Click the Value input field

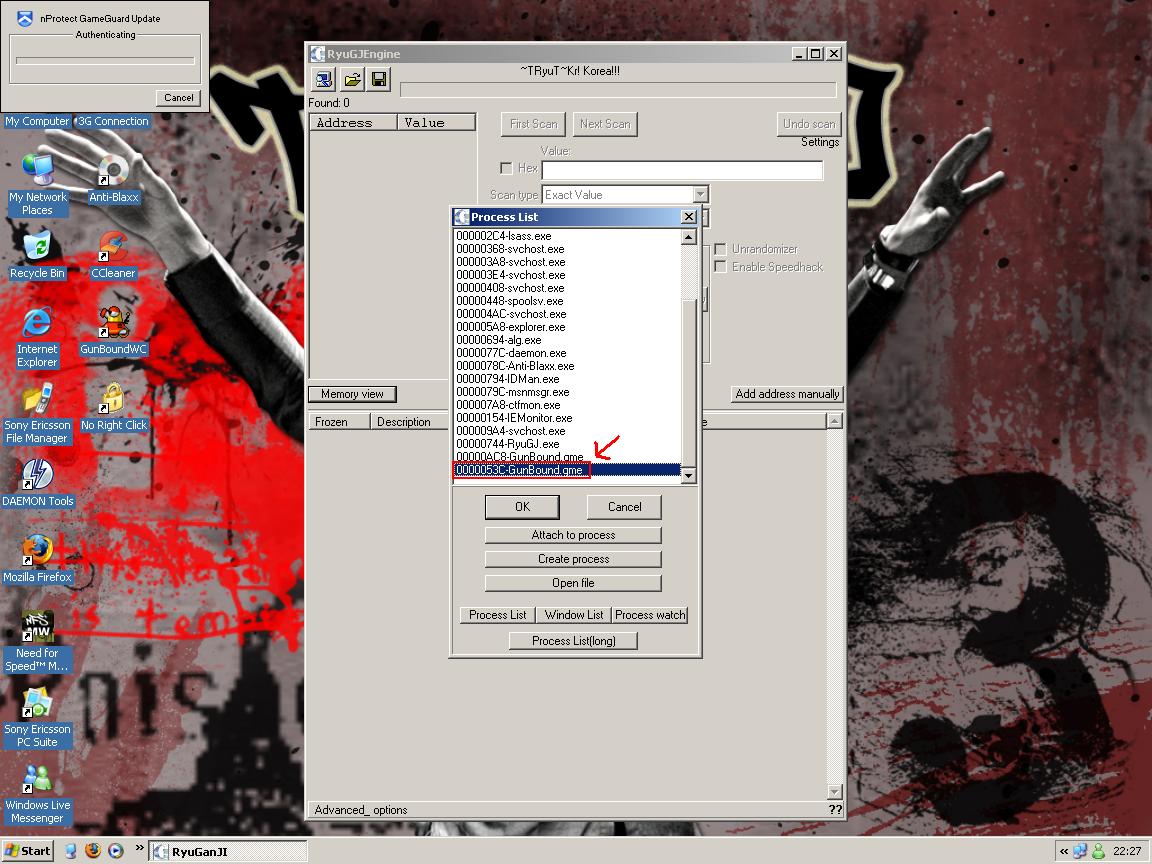pos(682,170)
